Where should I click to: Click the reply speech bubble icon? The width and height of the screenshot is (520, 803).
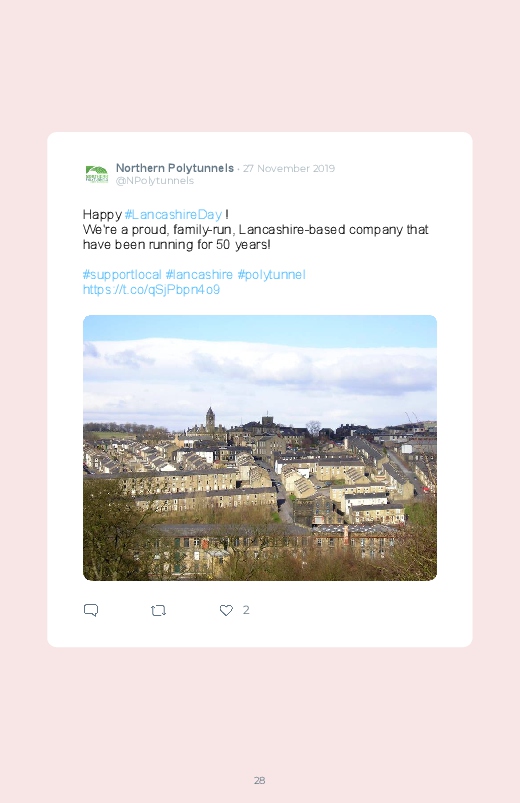point(91,610)
